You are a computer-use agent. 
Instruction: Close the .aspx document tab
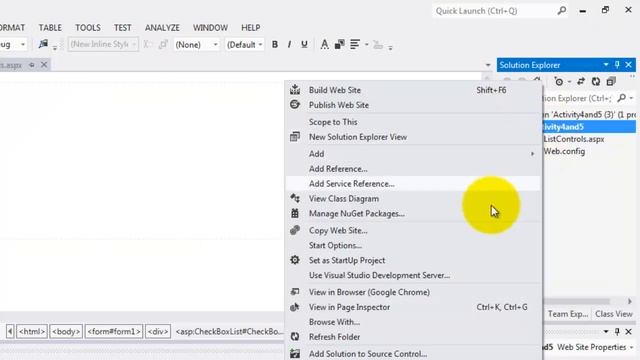(44, 65)
